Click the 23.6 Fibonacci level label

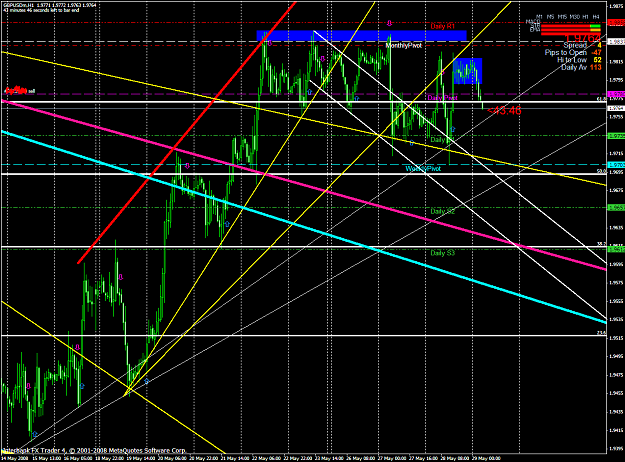pos(601,332)
